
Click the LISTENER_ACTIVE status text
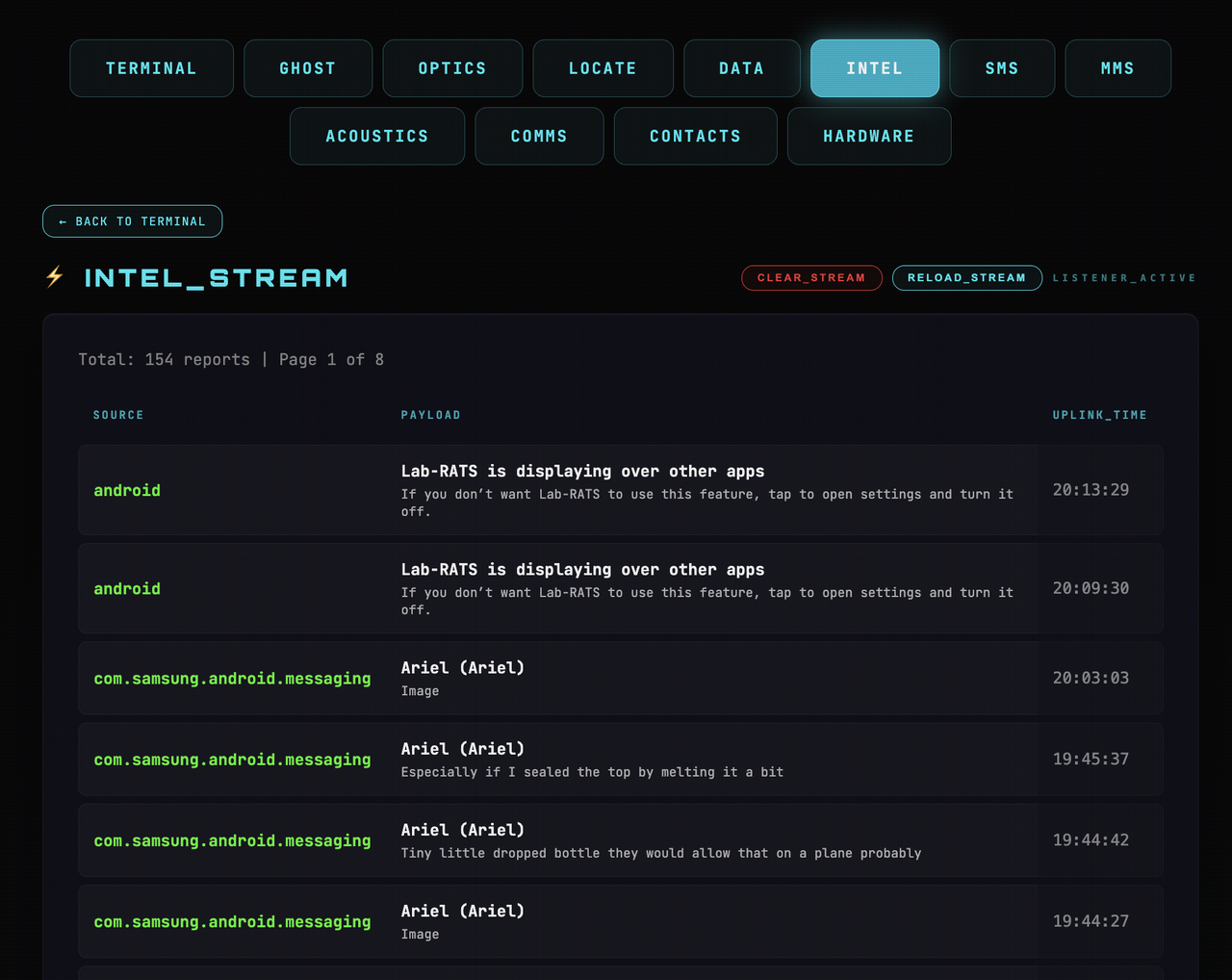click(1124, 278)
